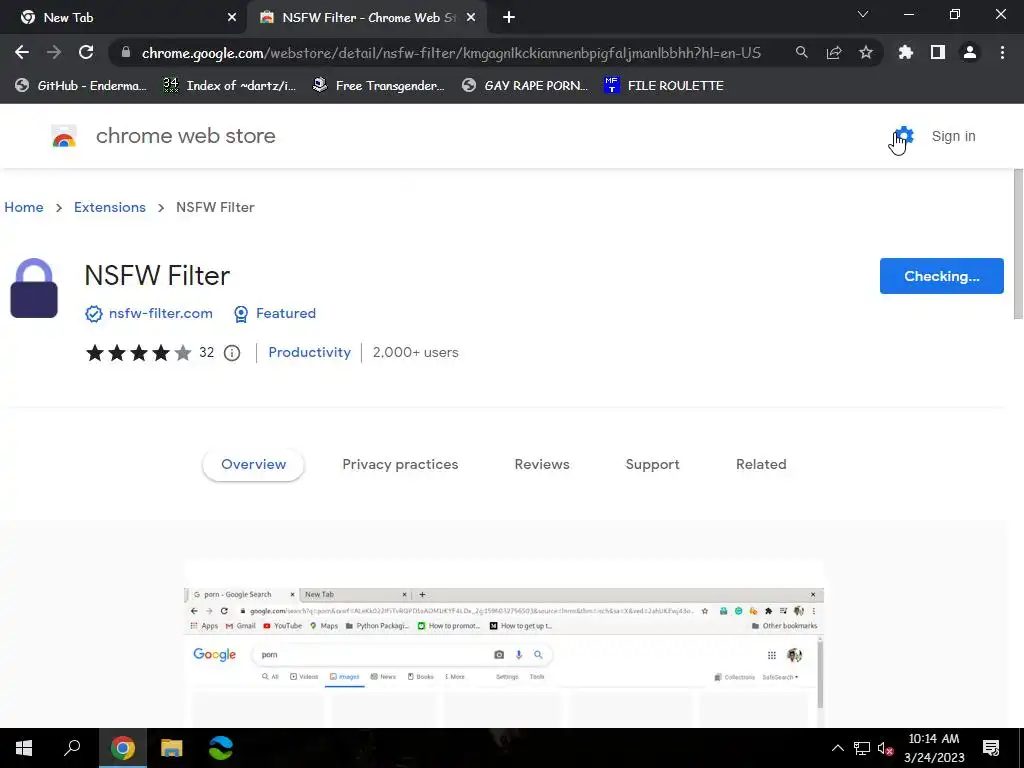Go to Extensions breadcrumb link

(110, 207)
